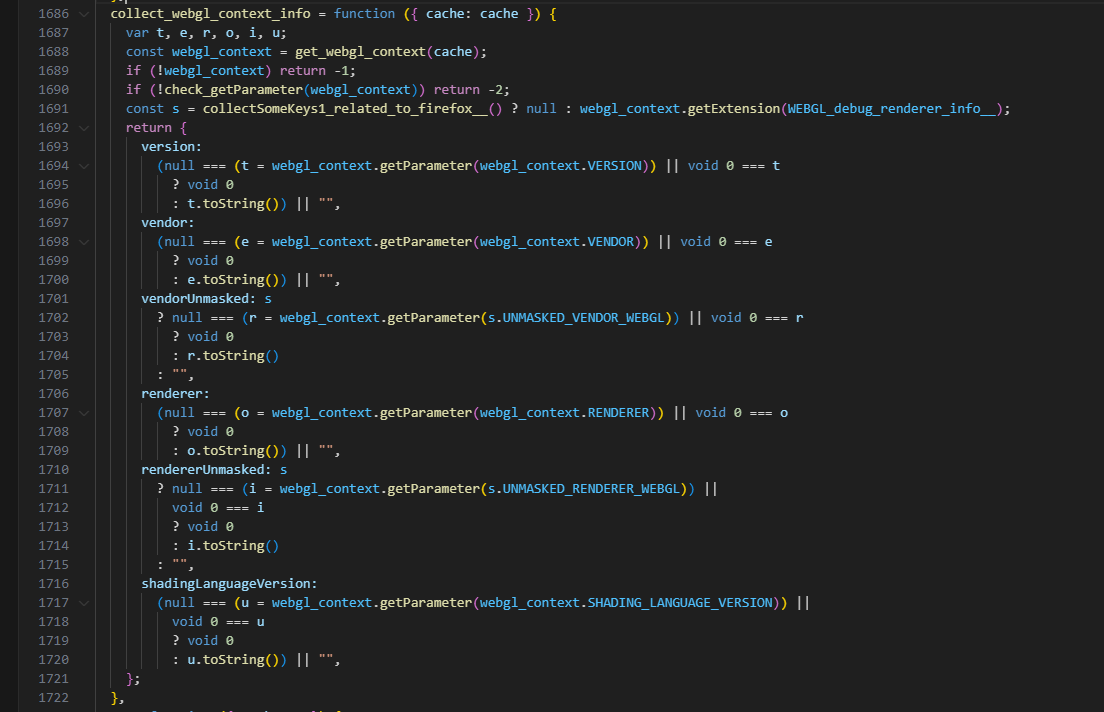Click UNMASKED_VENDOR_WEBGL property

[x=584, y=318]
